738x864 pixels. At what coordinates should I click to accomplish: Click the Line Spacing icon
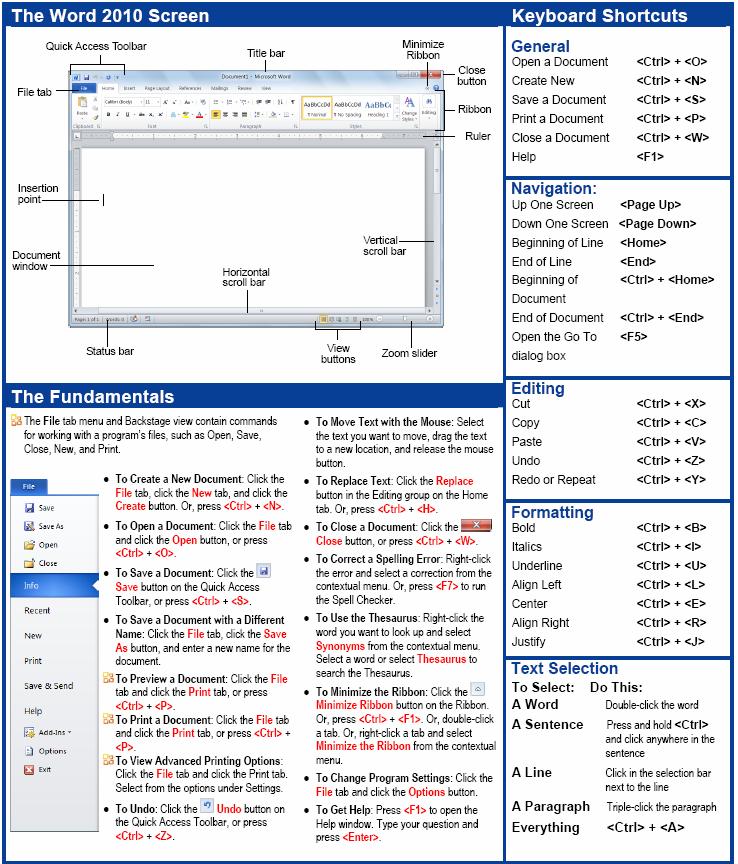click(257, 115)
